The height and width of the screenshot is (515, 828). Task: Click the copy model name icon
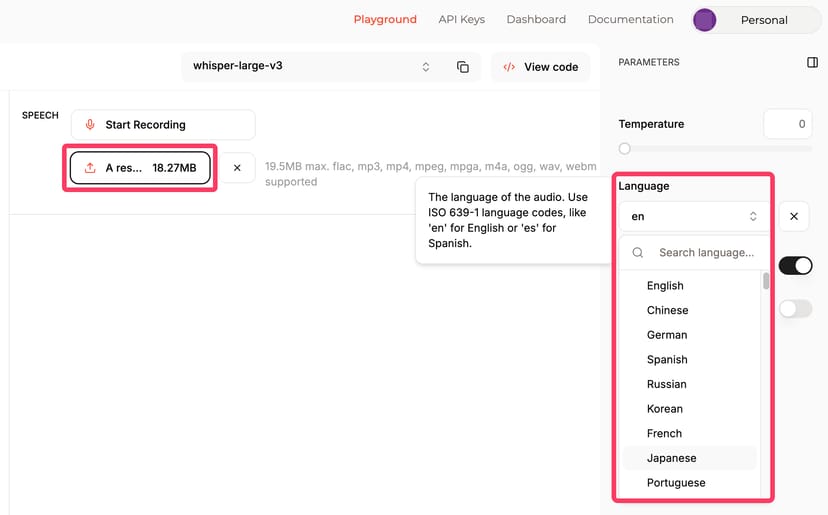coord(463,67)
